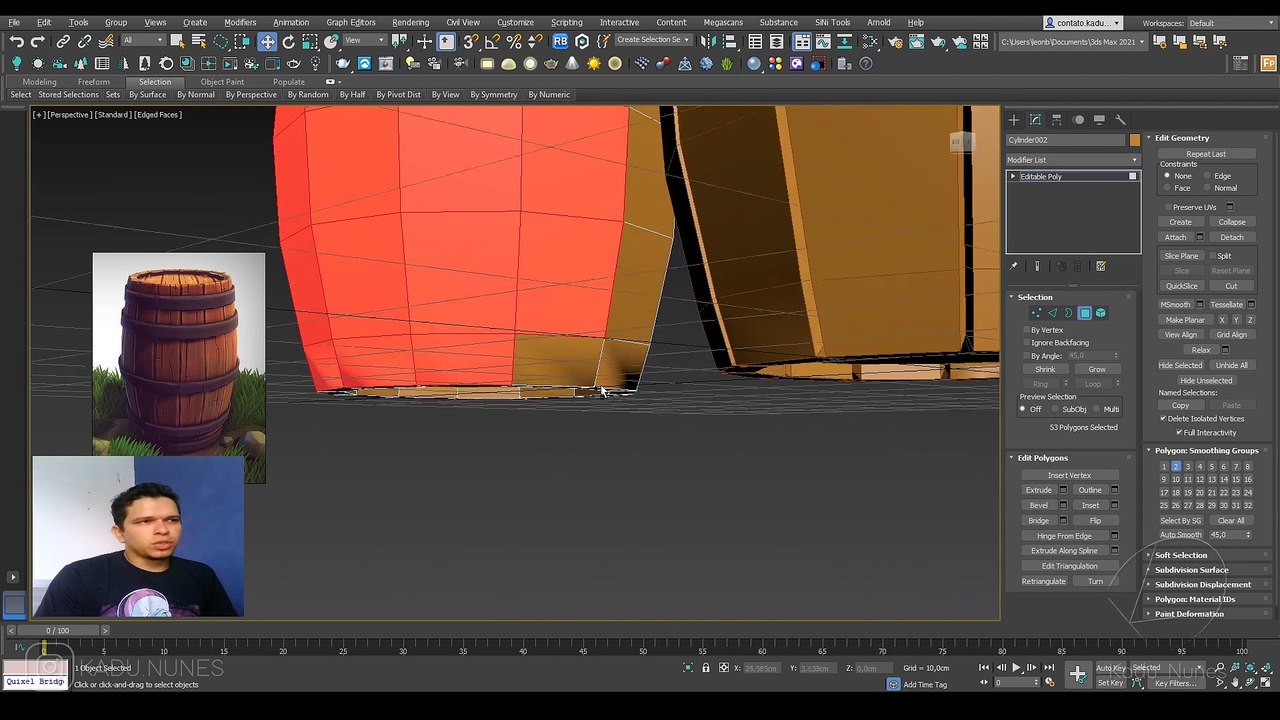1280x720 pixels.
Task: Undo the last action
Action: [x=16, y=41]
